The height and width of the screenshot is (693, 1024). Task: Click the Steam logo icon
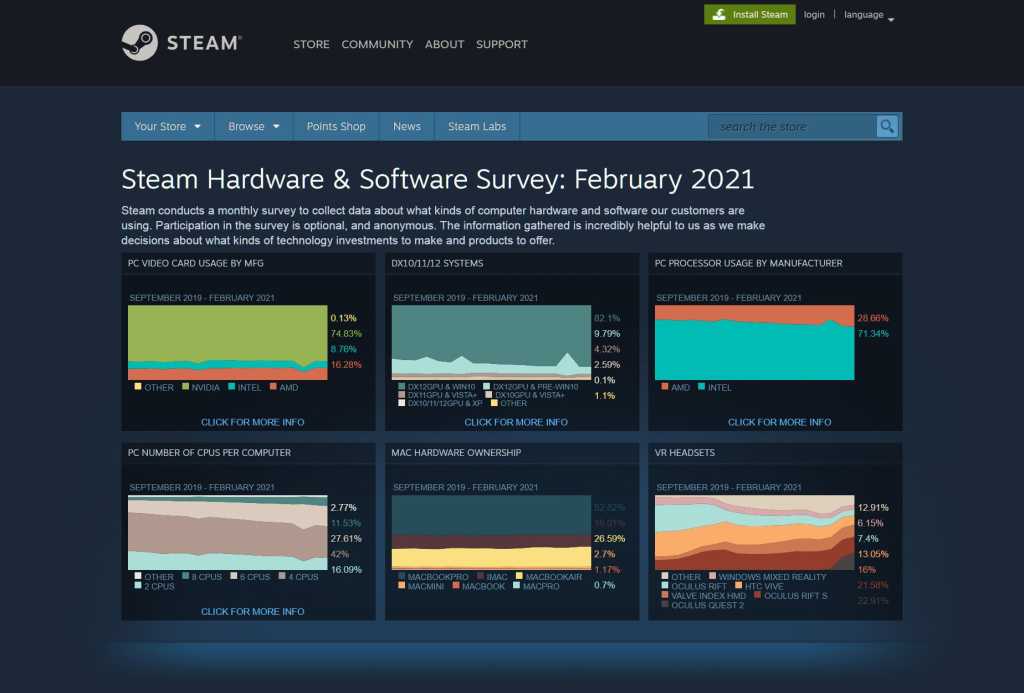140,43
